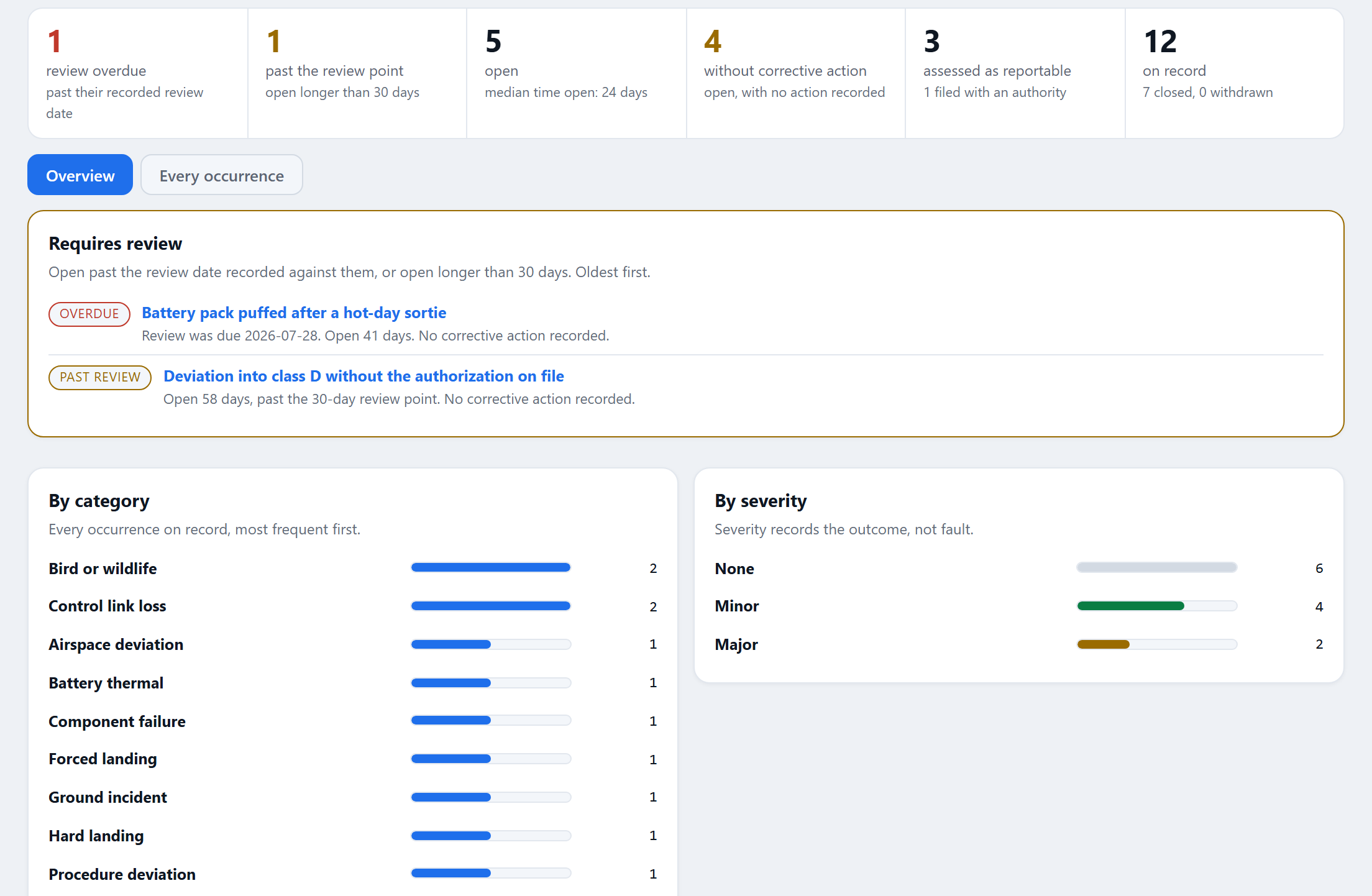The image size is (1372, 896).
Task: Click the Major severity count 2
Action: [1319, 644]
